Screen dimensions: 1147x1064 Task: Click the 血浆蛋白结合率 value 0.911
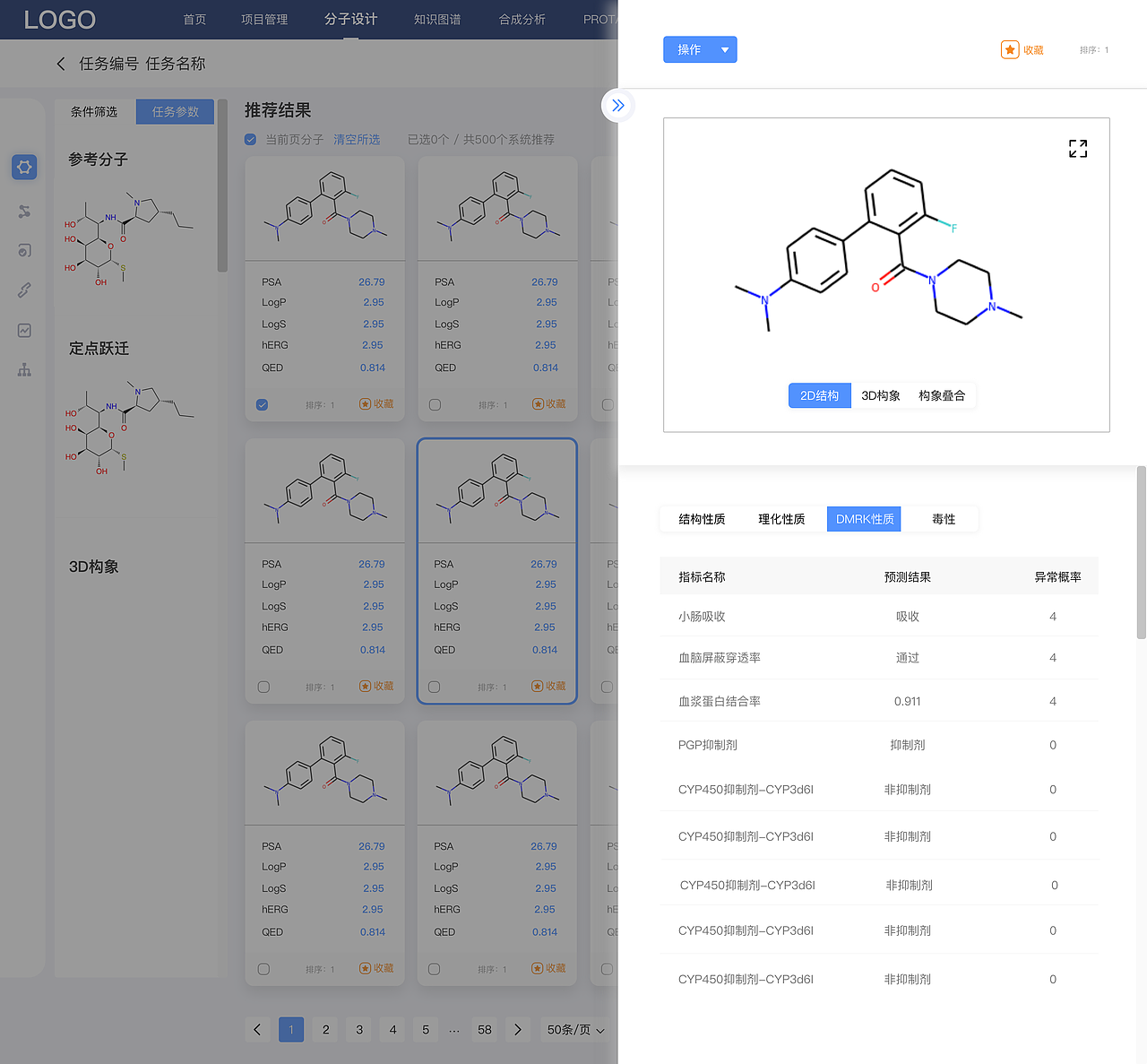pyautogui.click(x=908, y=702)
